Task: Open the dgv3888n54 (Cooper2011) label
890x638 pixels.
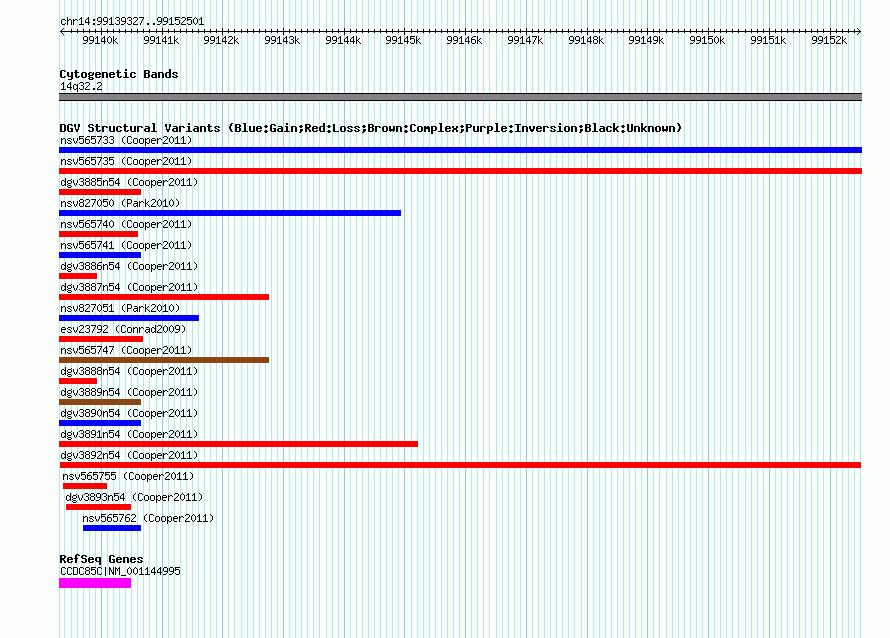Action: (x=129, y=371)
